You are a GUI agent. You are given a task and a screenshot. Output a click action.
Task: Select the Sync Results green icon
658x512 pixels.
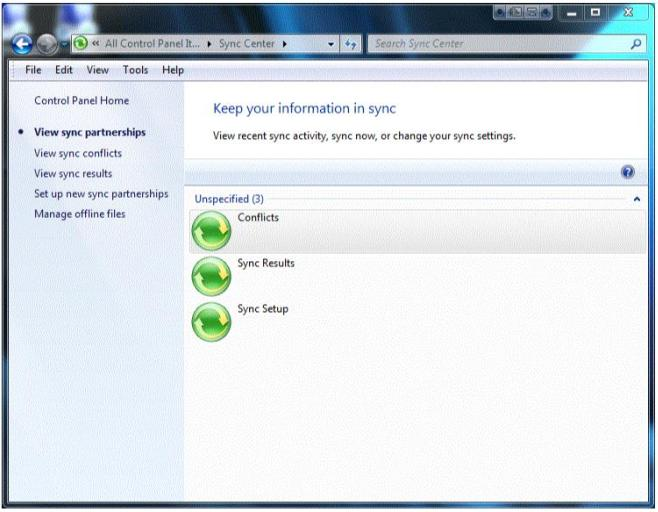211,276
